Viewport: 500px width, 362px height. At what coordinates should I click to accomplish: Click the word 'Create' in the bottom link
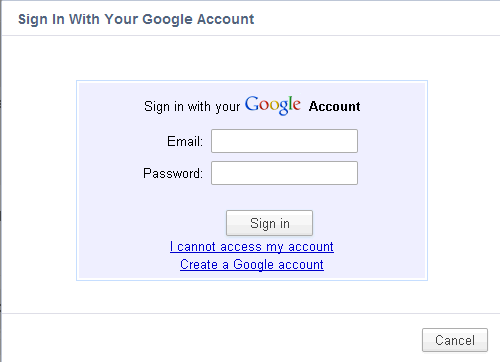199,265
